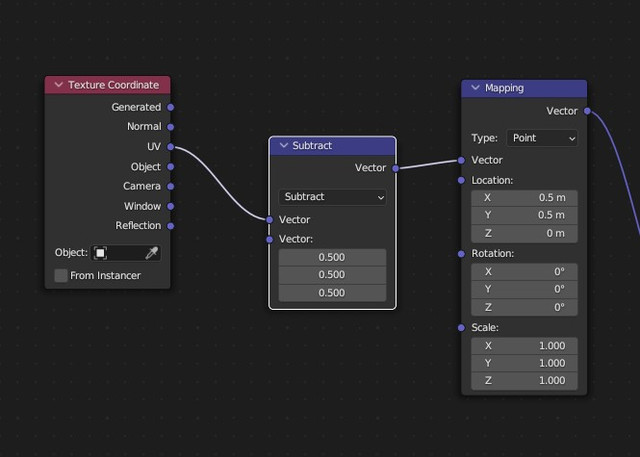Click the Mapping Vector input socket
Viewport: 640px width, 457px height.
[x=461, y=160]
